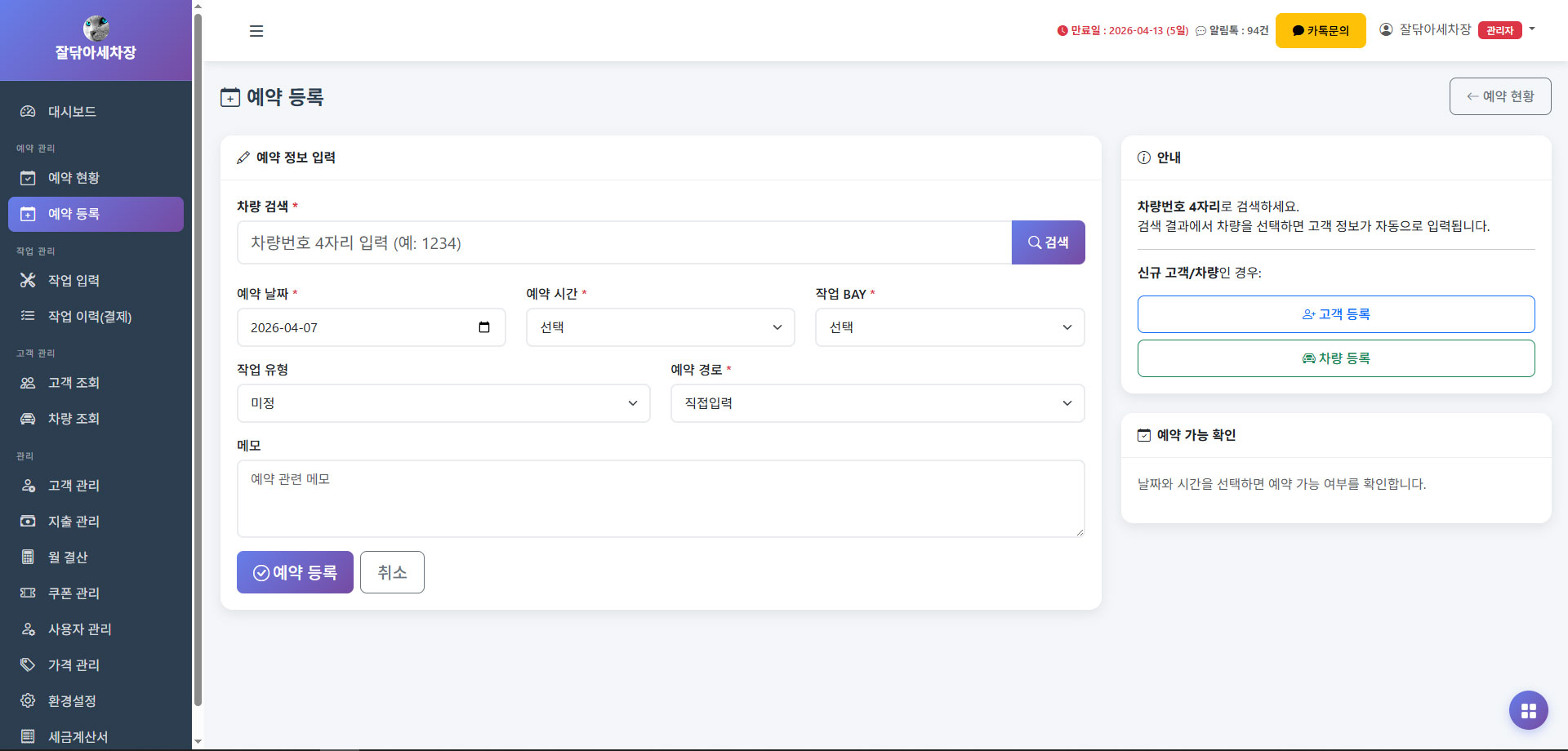Open the 대시보드 menu item
The height and width of the screenshot is (751, 1568).
tap(72, 111)
